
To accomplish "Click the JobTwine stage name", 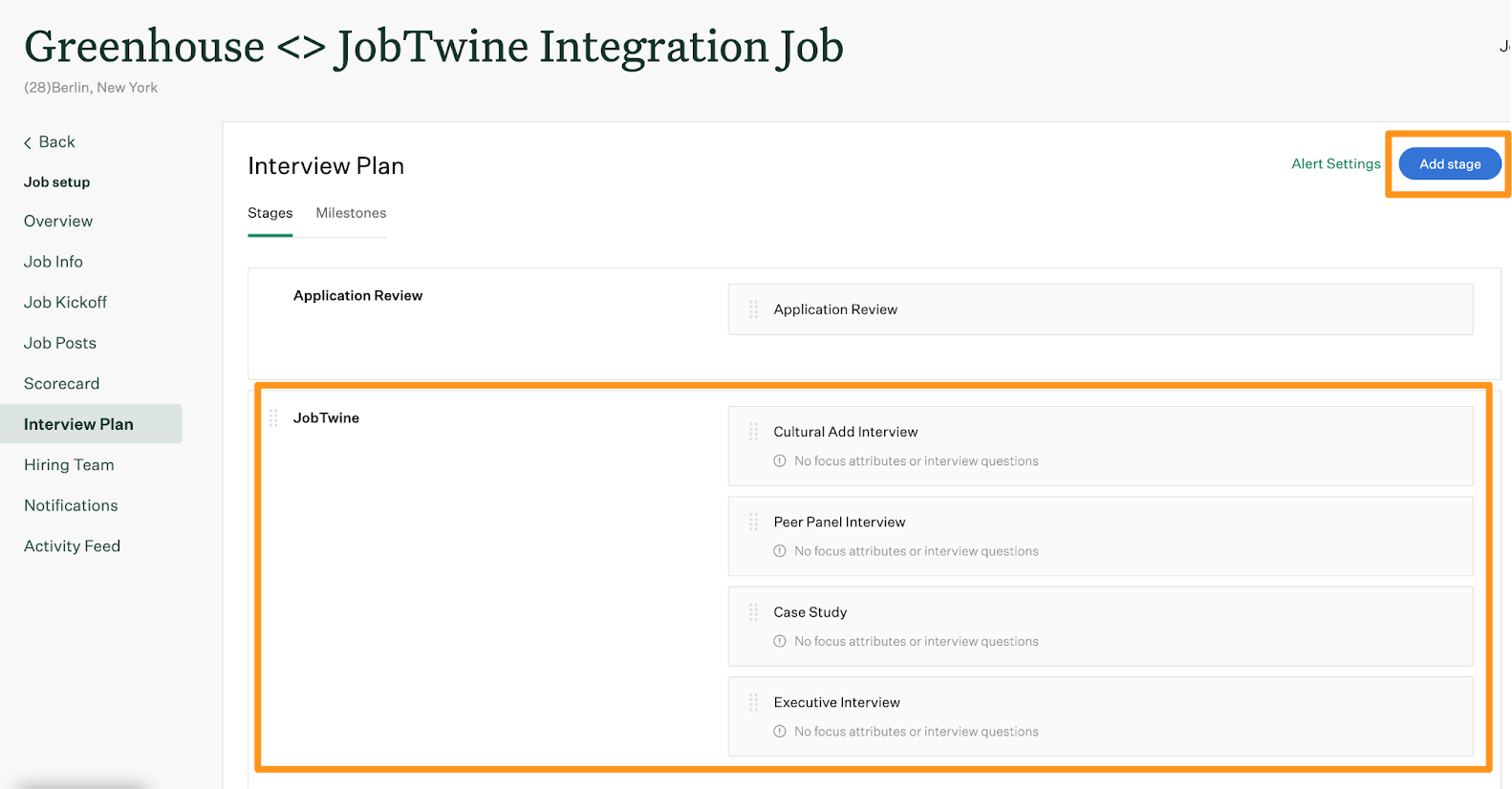I will [x=326, y=417].
